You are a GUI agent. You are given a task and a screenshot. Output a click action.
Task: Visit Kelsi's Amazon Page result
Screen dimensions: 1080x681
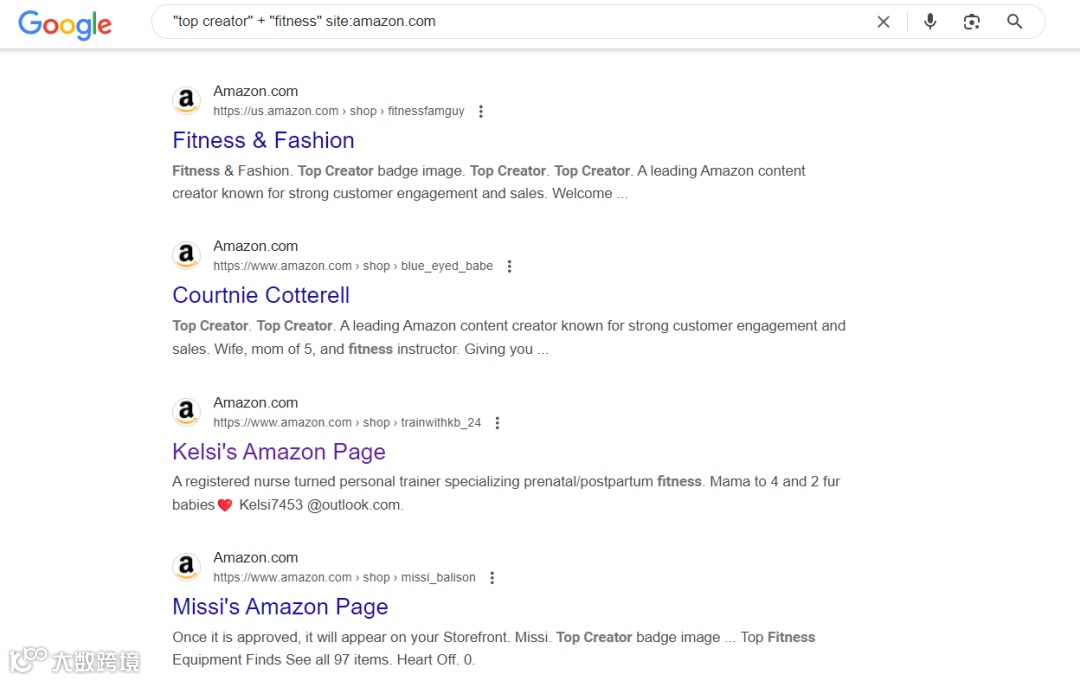(x=279, y=452)
